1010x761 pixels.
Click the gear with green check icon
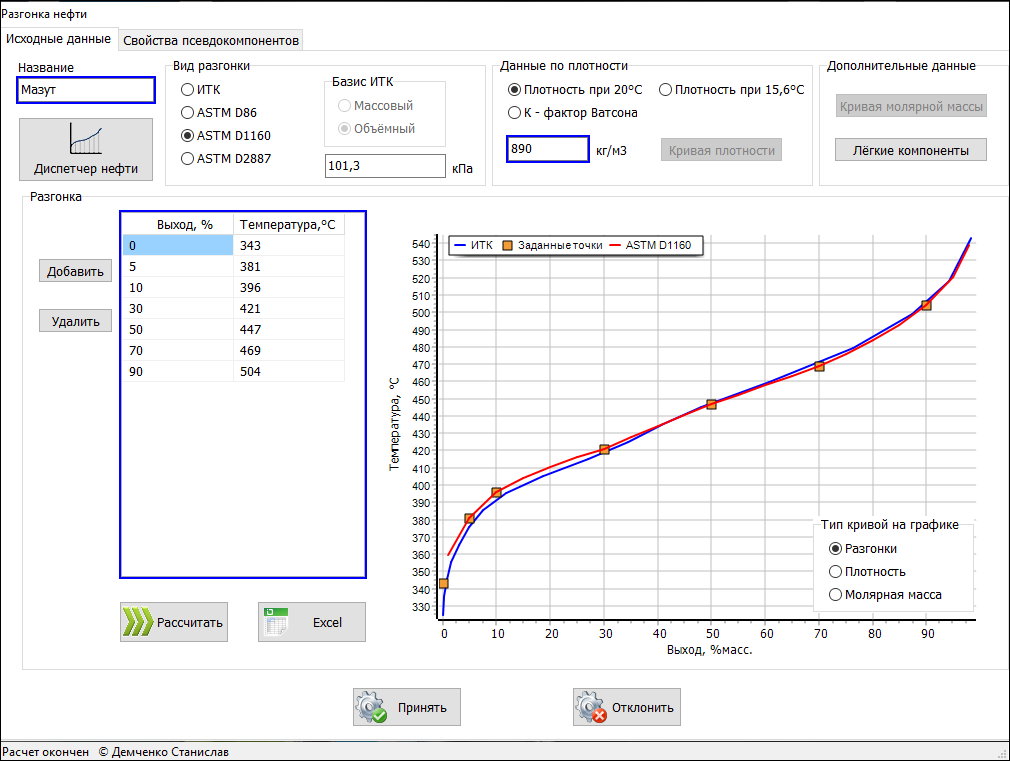click(x=371, y=707)
